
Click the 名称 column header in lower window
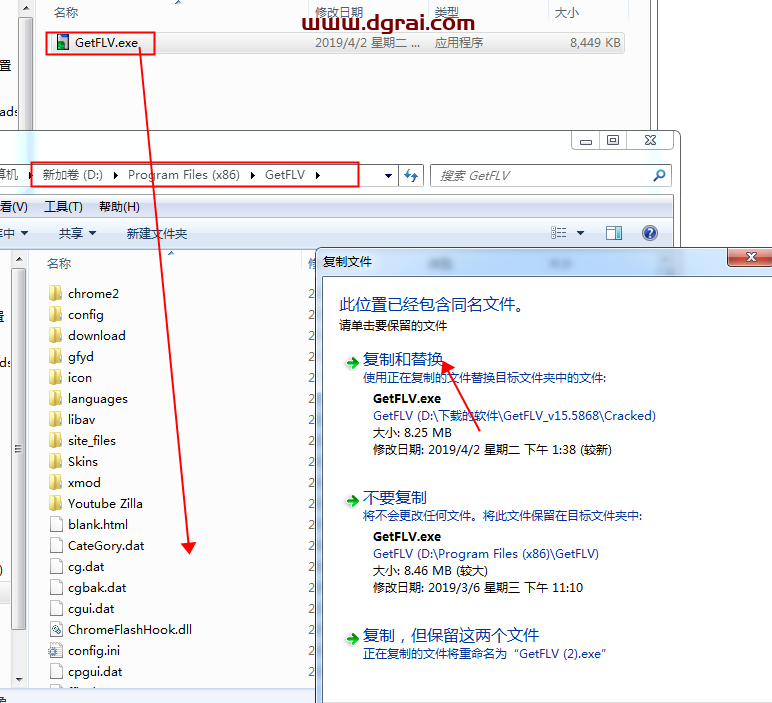click(x=59, y=263)
